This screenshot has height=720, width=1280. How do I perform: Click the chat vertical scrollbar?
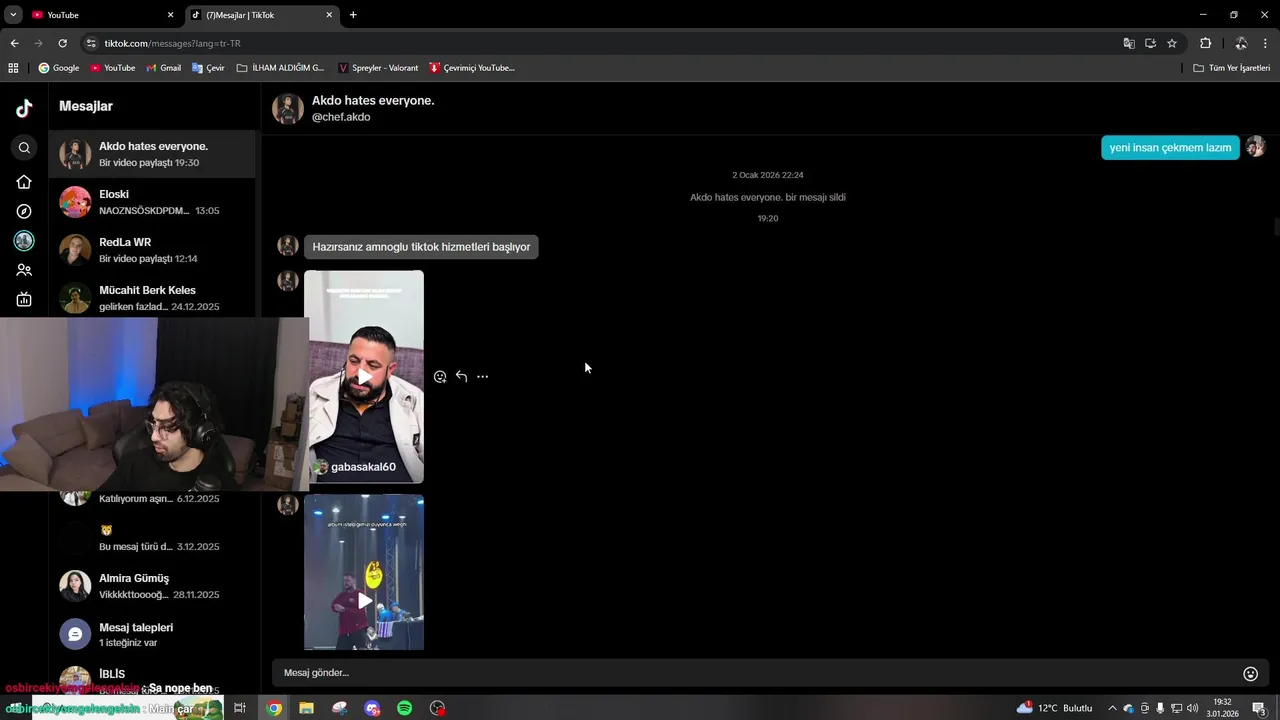[1276, 226]
